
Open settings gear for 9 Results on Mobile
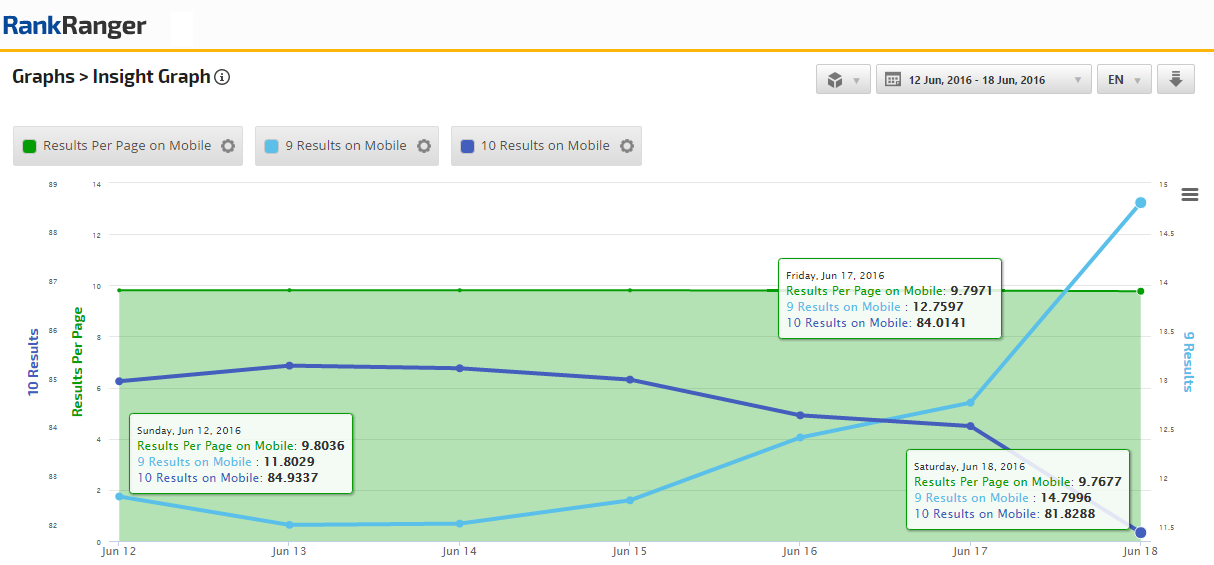tap(424, 146)
